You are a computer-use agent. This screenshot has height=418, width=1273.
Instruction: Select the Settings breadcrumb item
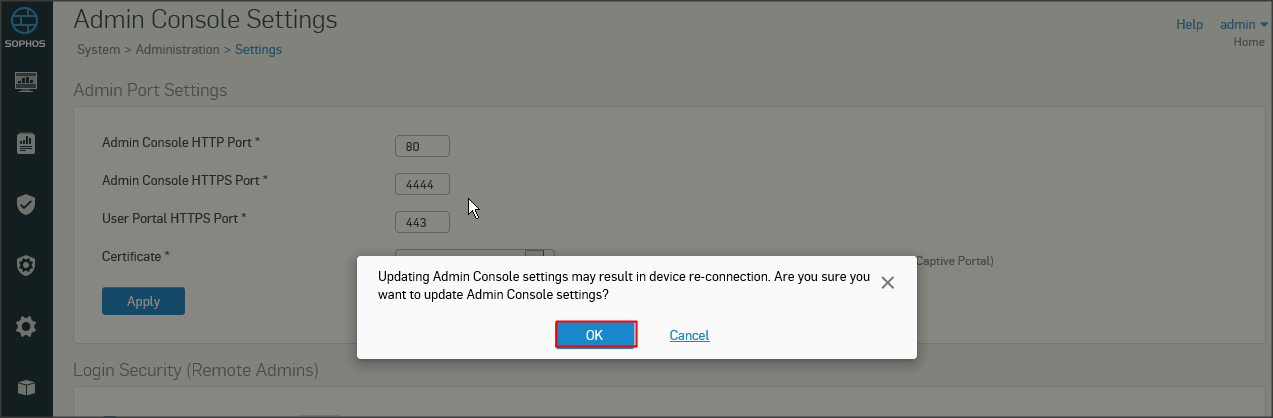[258, 49]
